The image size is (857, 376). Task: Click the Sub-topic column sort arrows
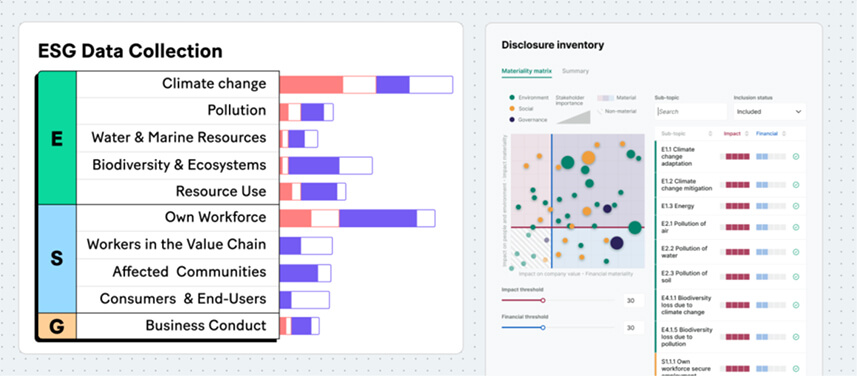click(x=711, y=133)
